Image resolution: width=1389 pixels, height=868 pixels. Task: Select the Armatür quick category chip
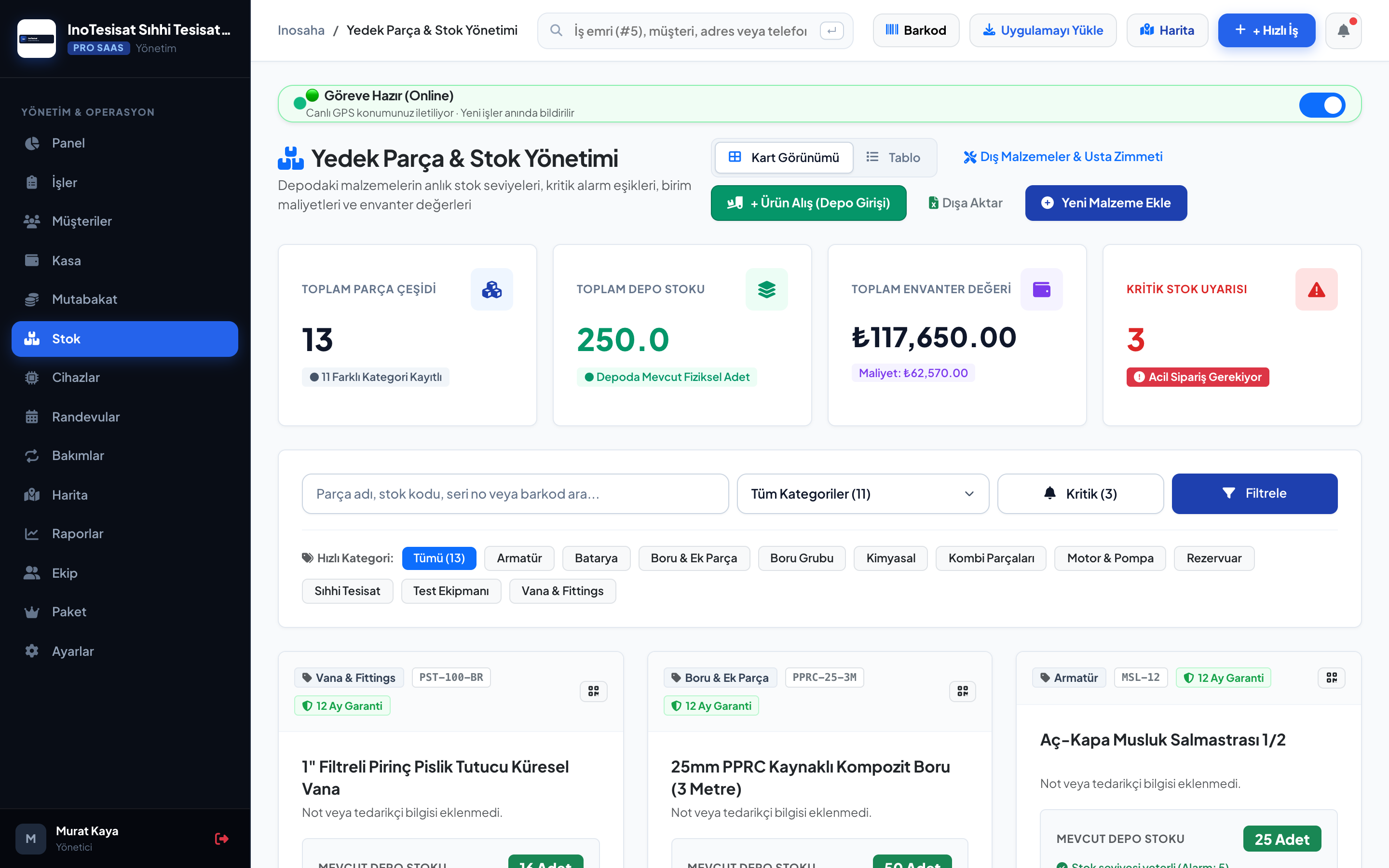point(519,558)
